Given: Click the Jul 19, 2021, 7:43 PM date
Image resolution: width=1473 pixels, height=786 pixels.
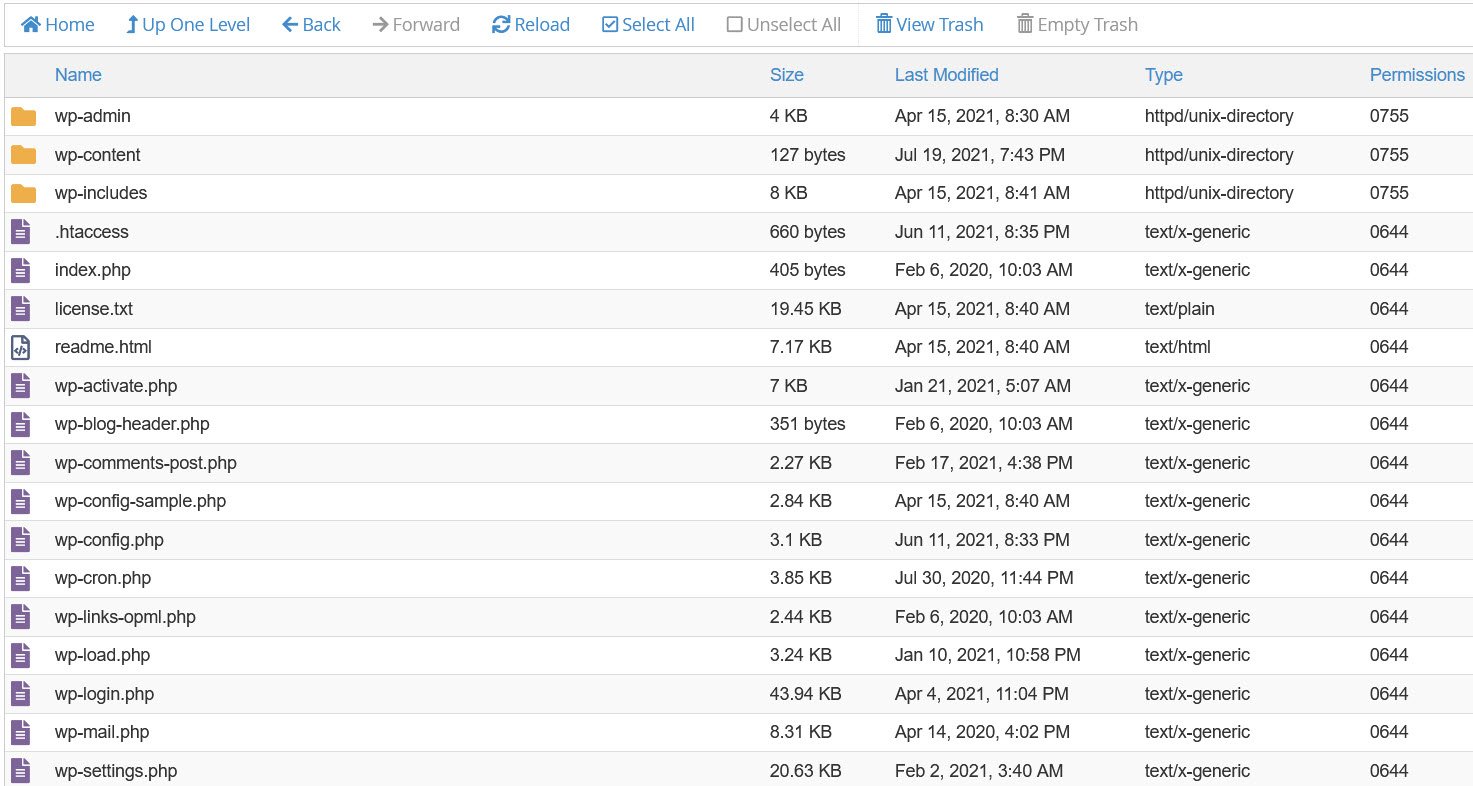Looking at the screenshot, I should [980, 155].
